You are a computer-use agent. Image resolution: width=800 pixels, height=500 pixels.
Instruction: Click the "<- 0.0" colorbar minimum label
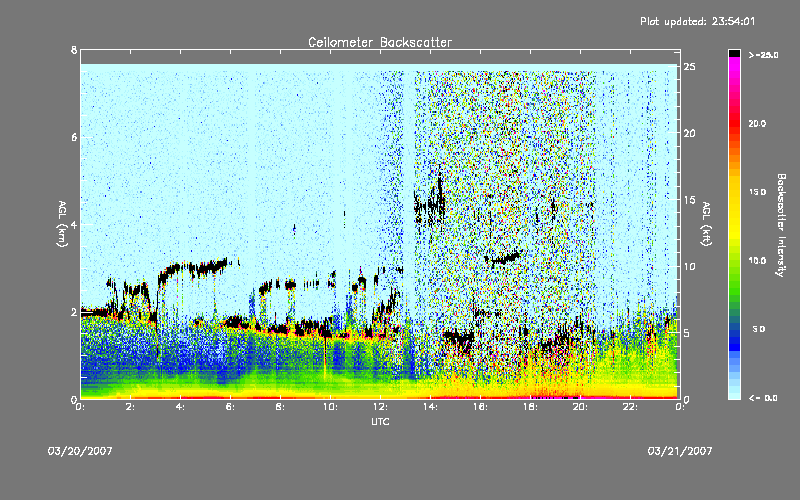(x=763, y=397)
